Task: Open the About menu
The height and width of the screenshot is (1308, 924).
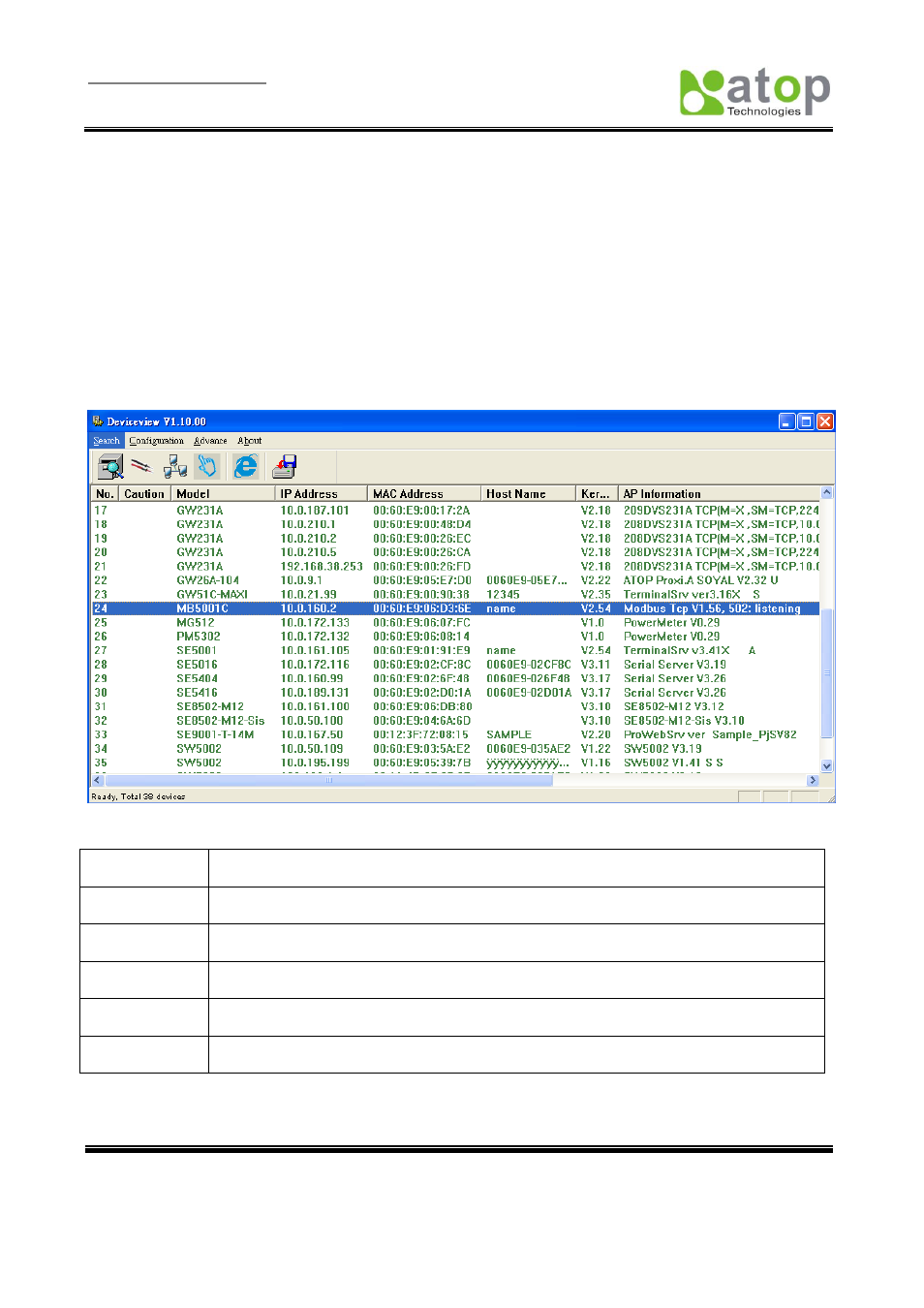Action: click(250, 441)
